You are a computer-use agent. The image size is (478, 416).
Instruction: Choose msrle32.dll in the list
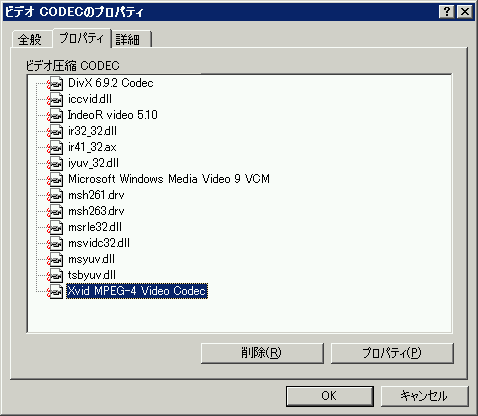click(95, 227)
